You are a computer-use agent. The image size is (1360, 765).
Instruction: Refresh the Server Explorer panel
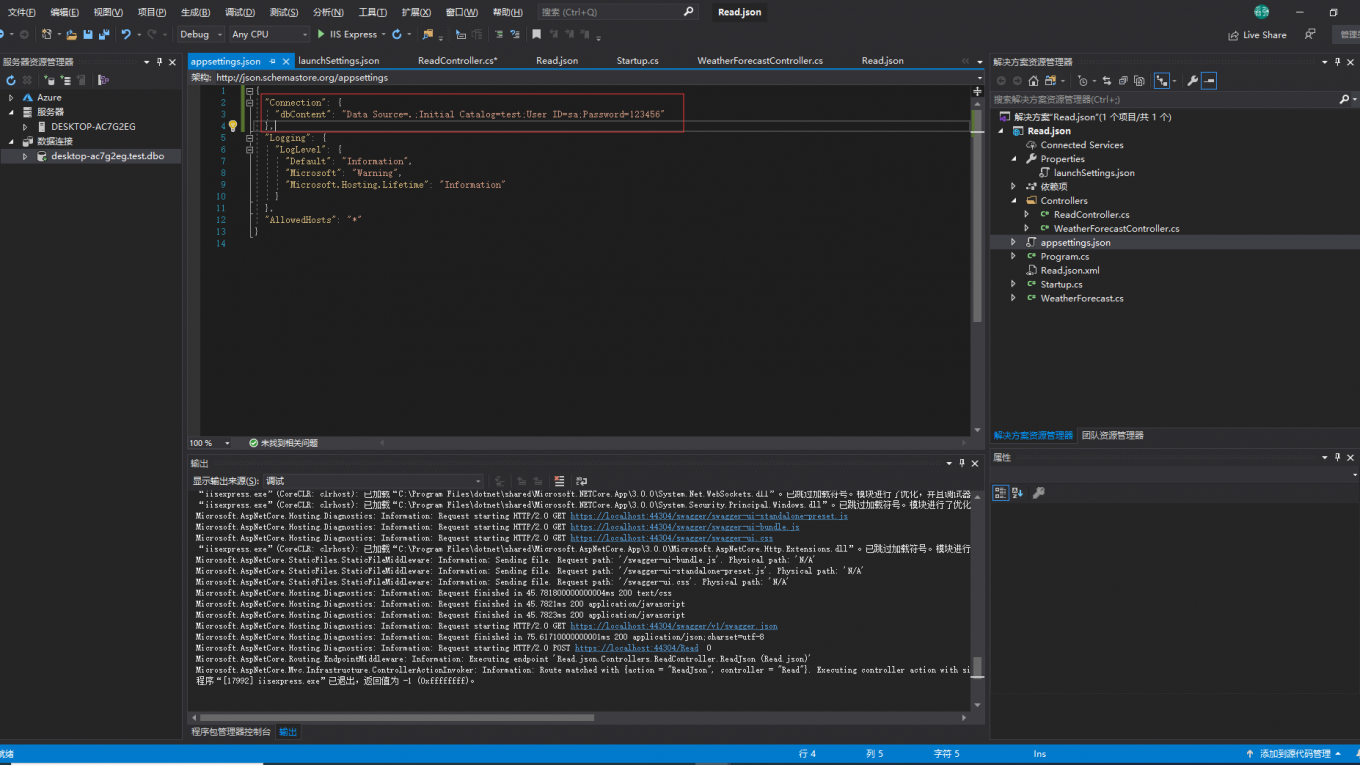click(12, 80)
